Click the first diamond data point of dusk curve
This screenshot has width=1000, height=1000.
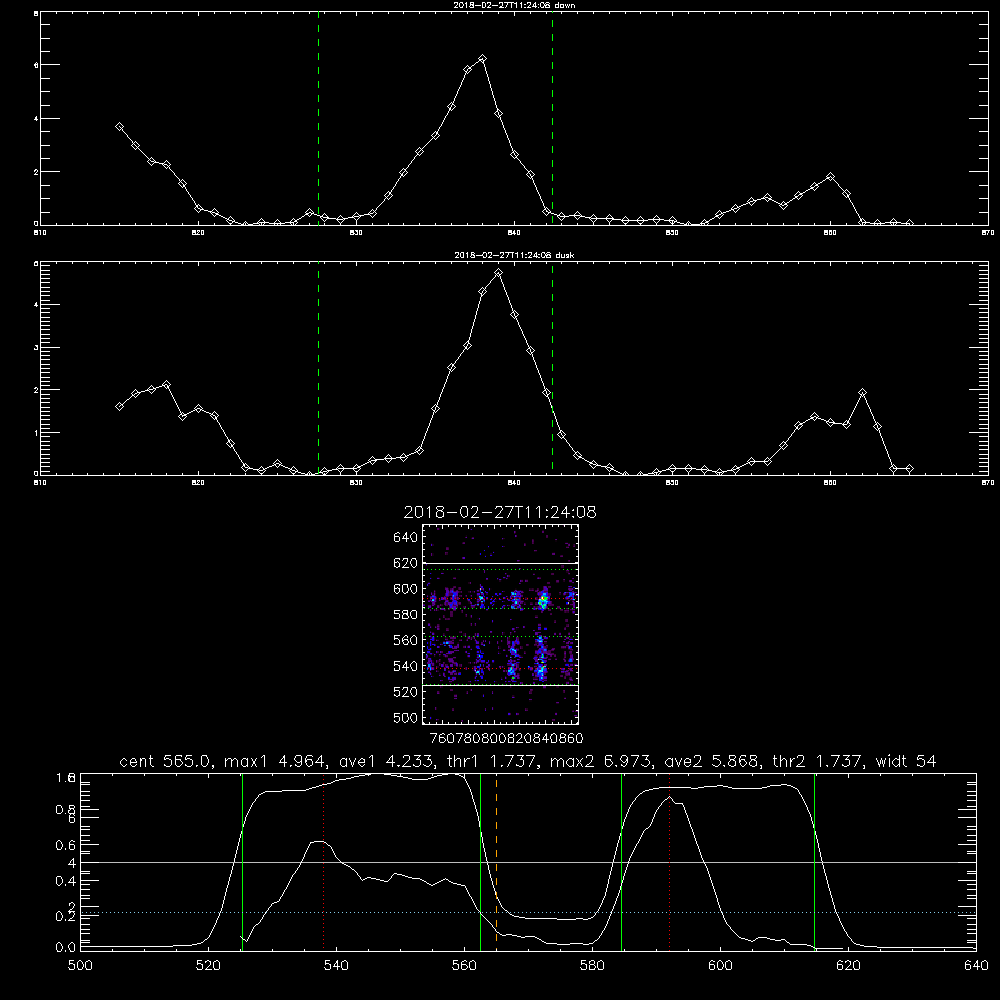point(119,406)
